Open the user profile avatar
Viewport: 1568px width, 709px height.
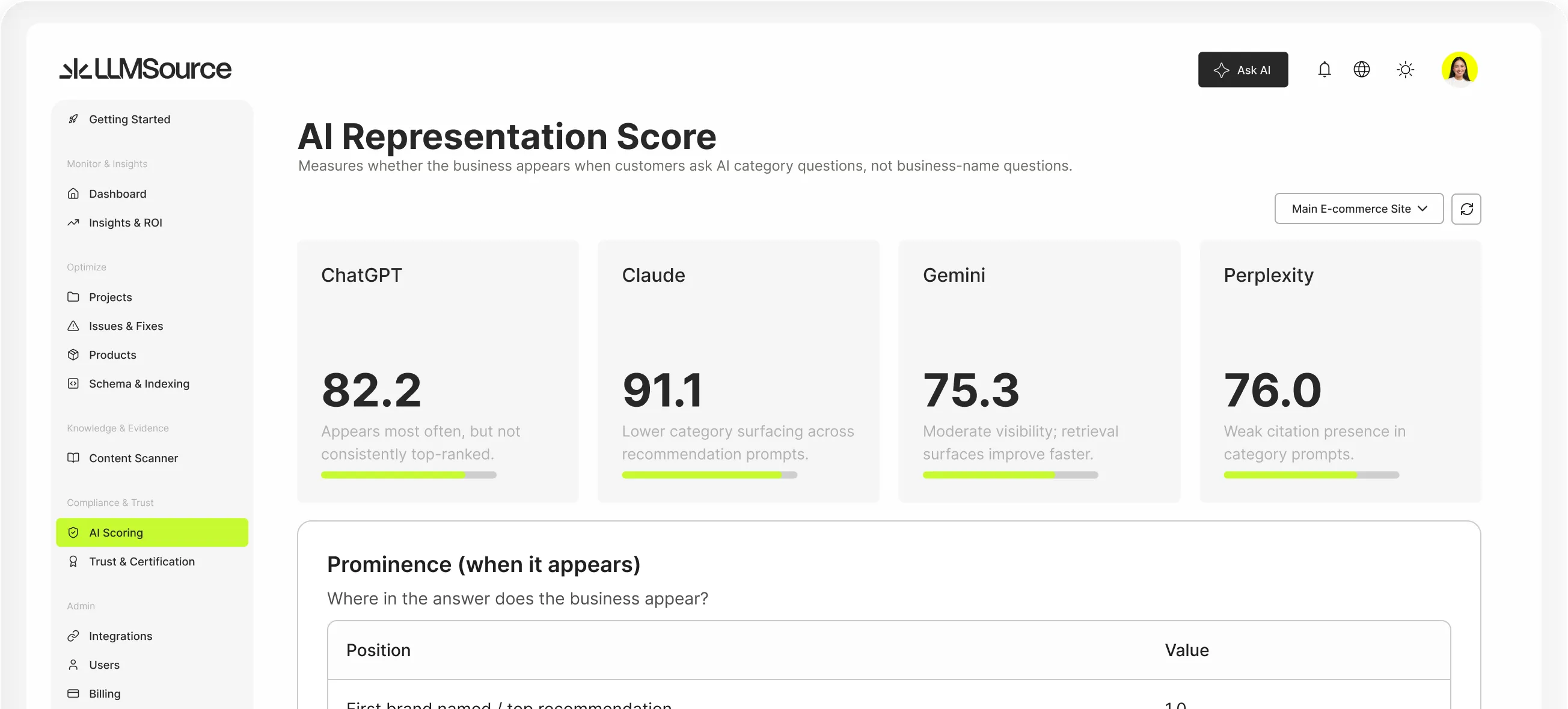[1459, 69]
